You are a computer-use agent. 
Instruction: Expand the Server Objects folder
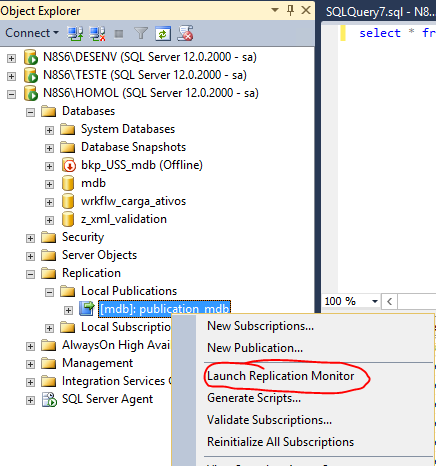tap(30, 256)
